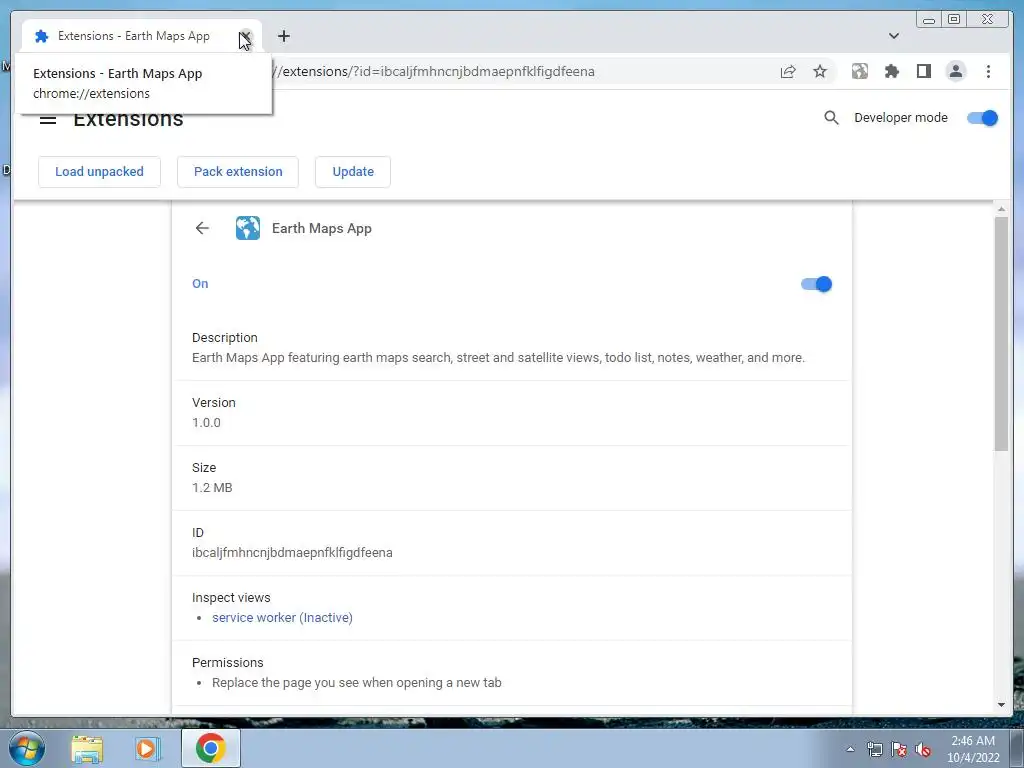Click the size value 1.2 MB
1024x768 pixels.
[212, 487]
